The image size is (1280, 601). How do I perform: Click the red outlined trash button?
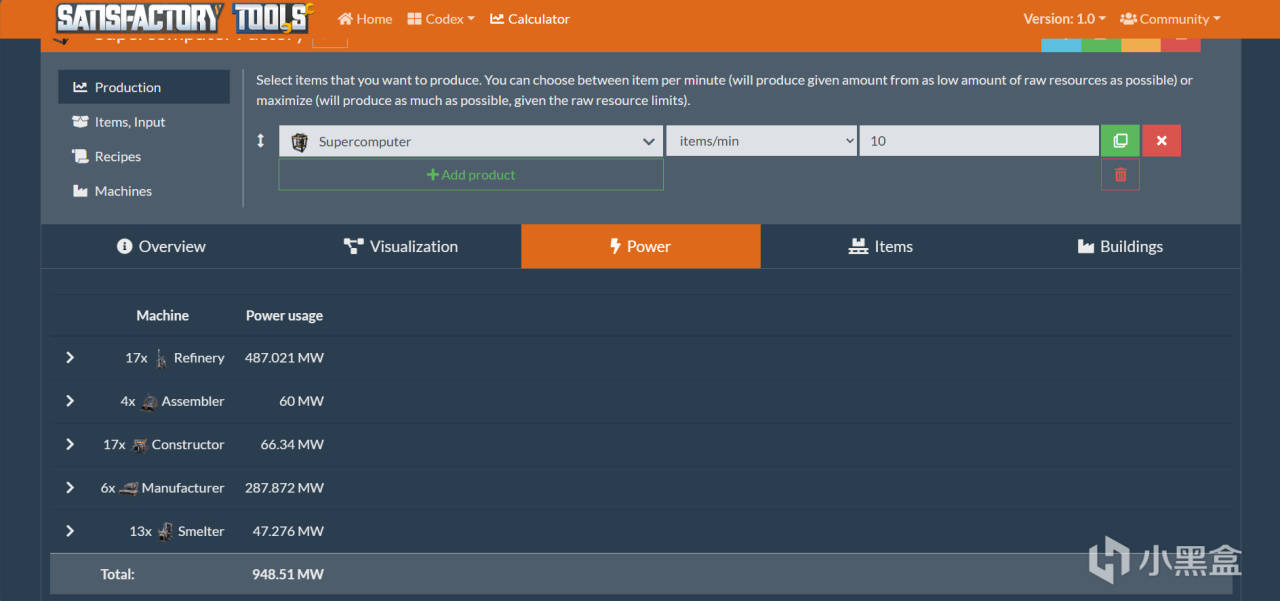[x=1120, y=174]
